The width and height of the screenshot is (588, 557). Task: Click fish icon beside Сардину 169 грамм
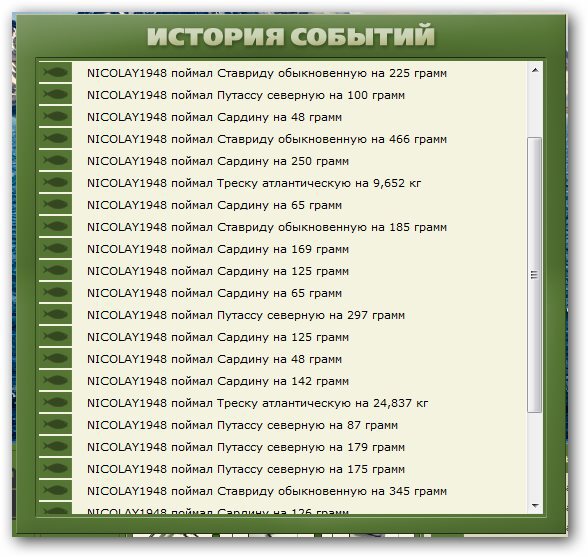56,248
